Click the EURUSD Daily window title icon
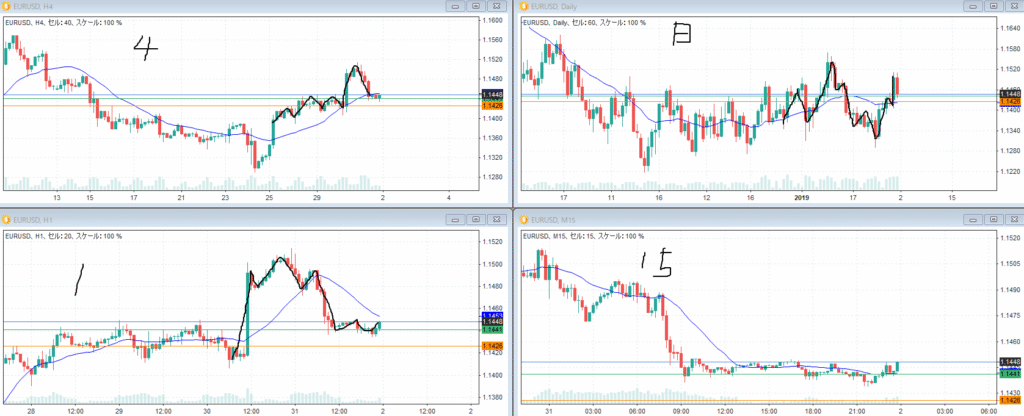This screenshot has height=416, width=1024. point(524,7)
